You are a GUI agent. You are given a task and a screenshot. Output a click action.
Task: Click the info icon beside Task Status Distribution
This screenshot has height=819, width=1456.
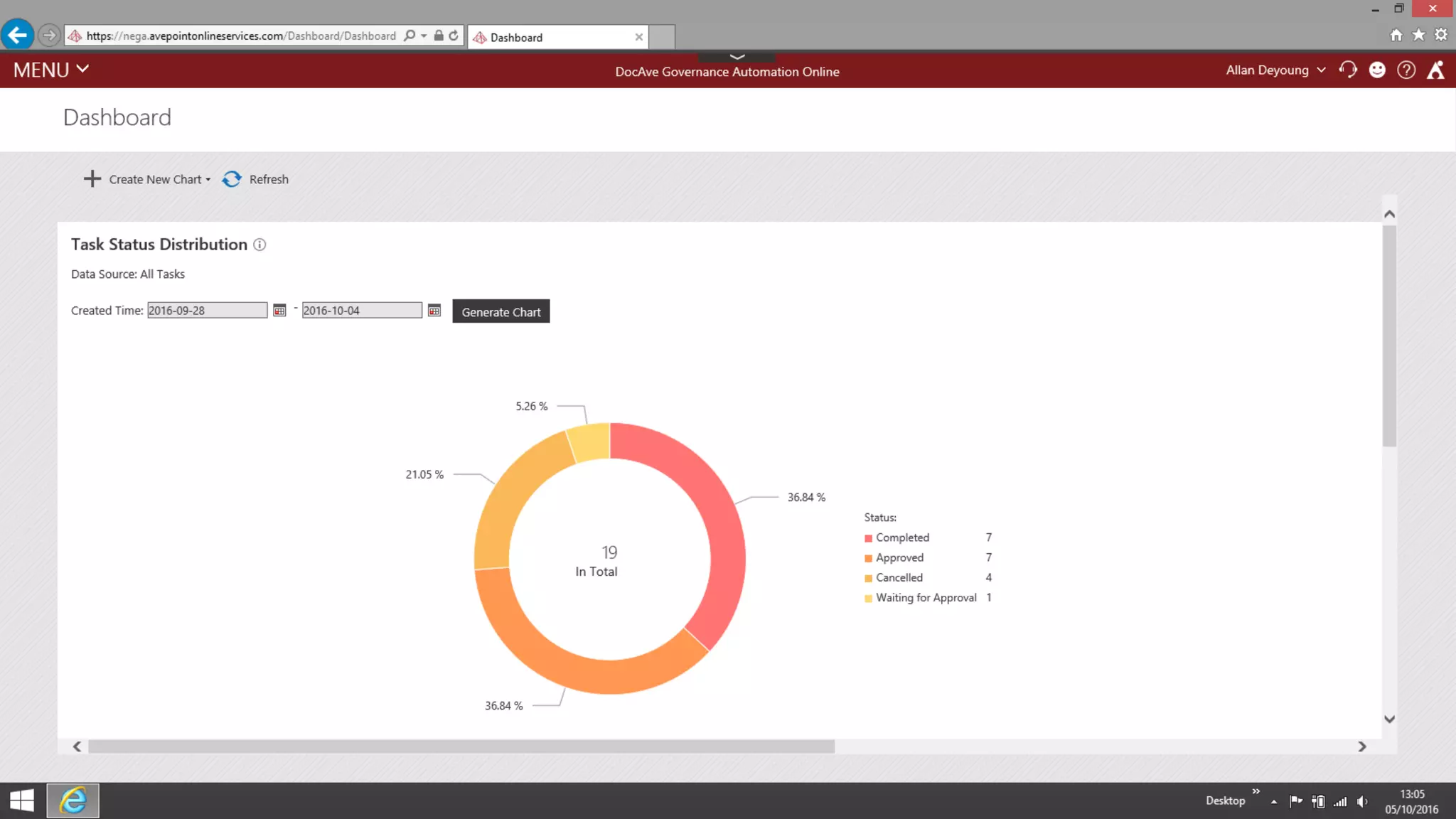point(259,245)
